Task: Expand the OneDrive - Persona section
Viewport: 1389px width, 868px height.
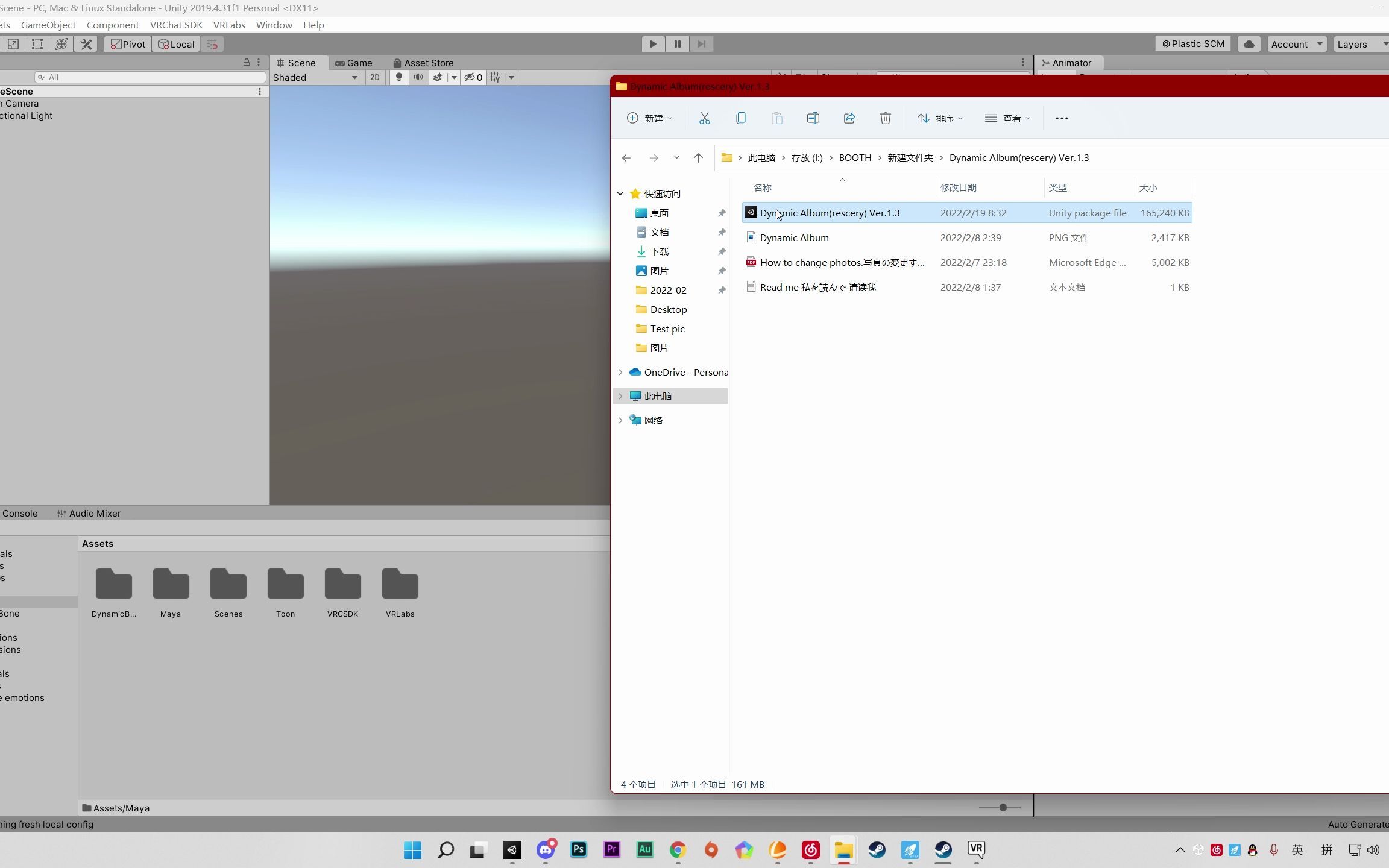Action: (621, 371)
